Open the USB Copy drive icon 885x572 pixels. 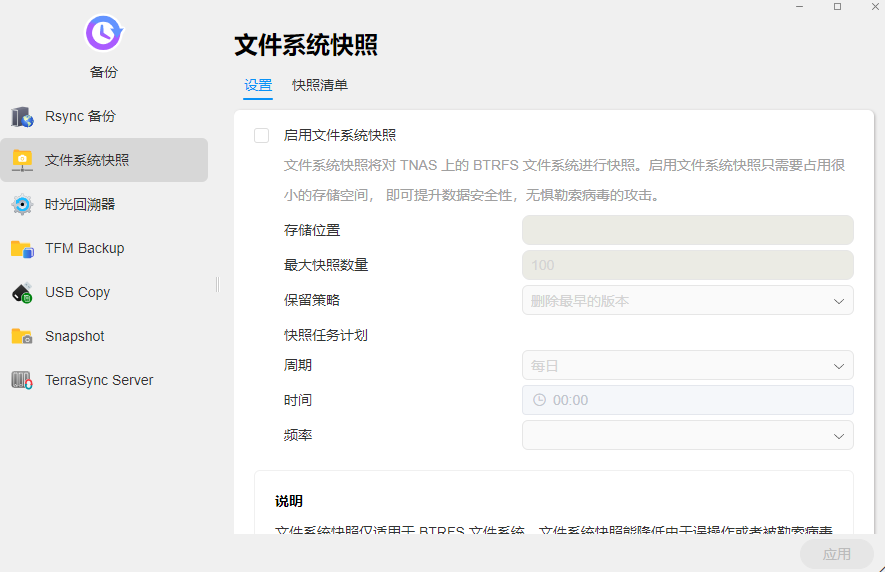[x=23, y=292]
